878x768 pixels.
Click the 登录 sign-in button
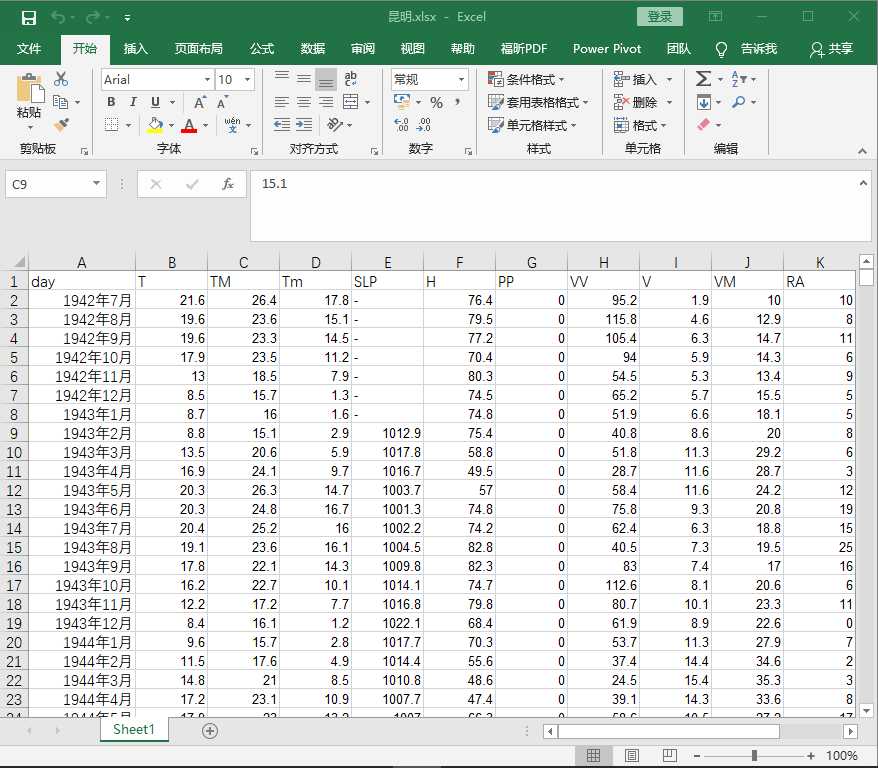point(660,17)
